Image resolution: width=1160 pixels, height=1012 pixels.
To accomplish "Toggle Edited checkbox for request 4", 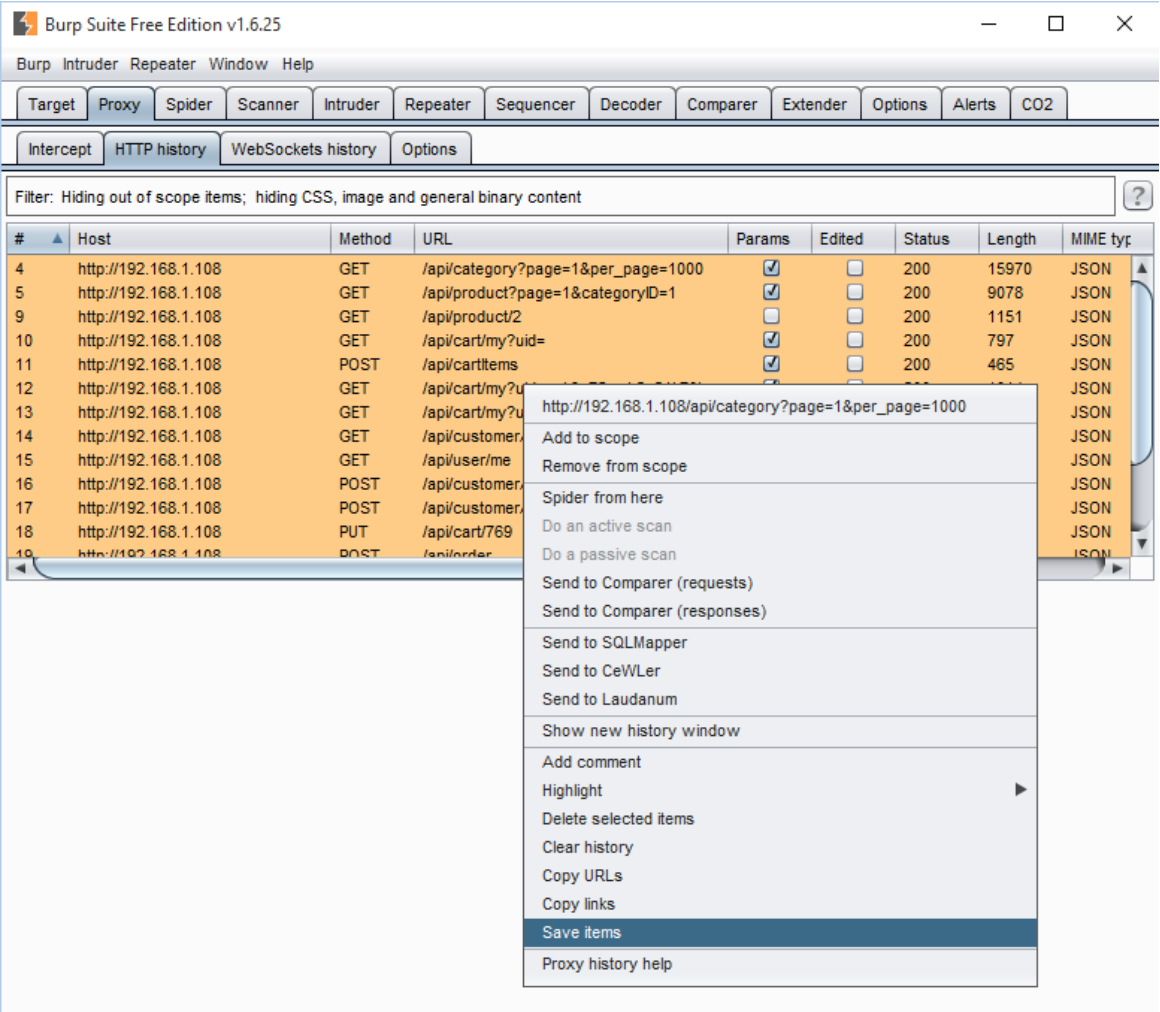I will 854,268.
